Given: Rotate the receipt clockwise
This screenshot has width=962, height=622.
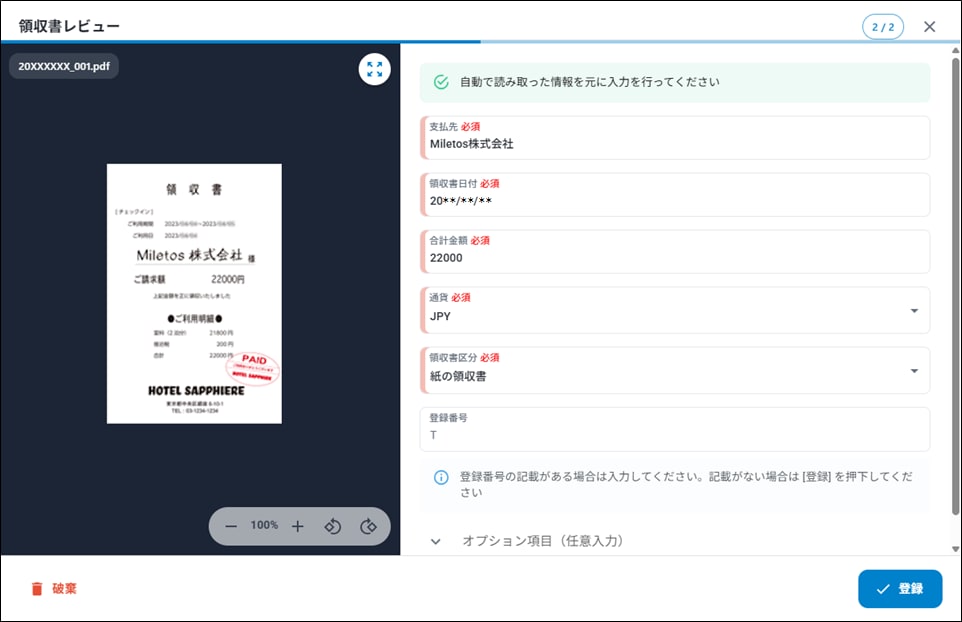Looking at the screenshot, I should [x=368, y=526].
